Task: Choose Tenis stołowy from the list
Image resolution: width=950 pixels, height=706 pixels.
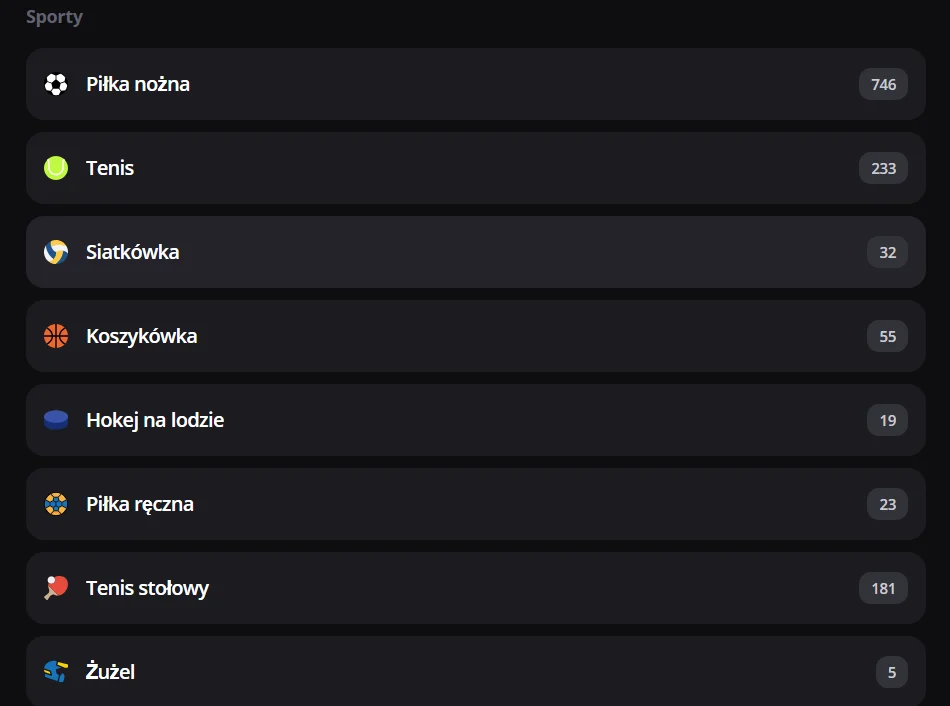Action: tap(148, 588)
